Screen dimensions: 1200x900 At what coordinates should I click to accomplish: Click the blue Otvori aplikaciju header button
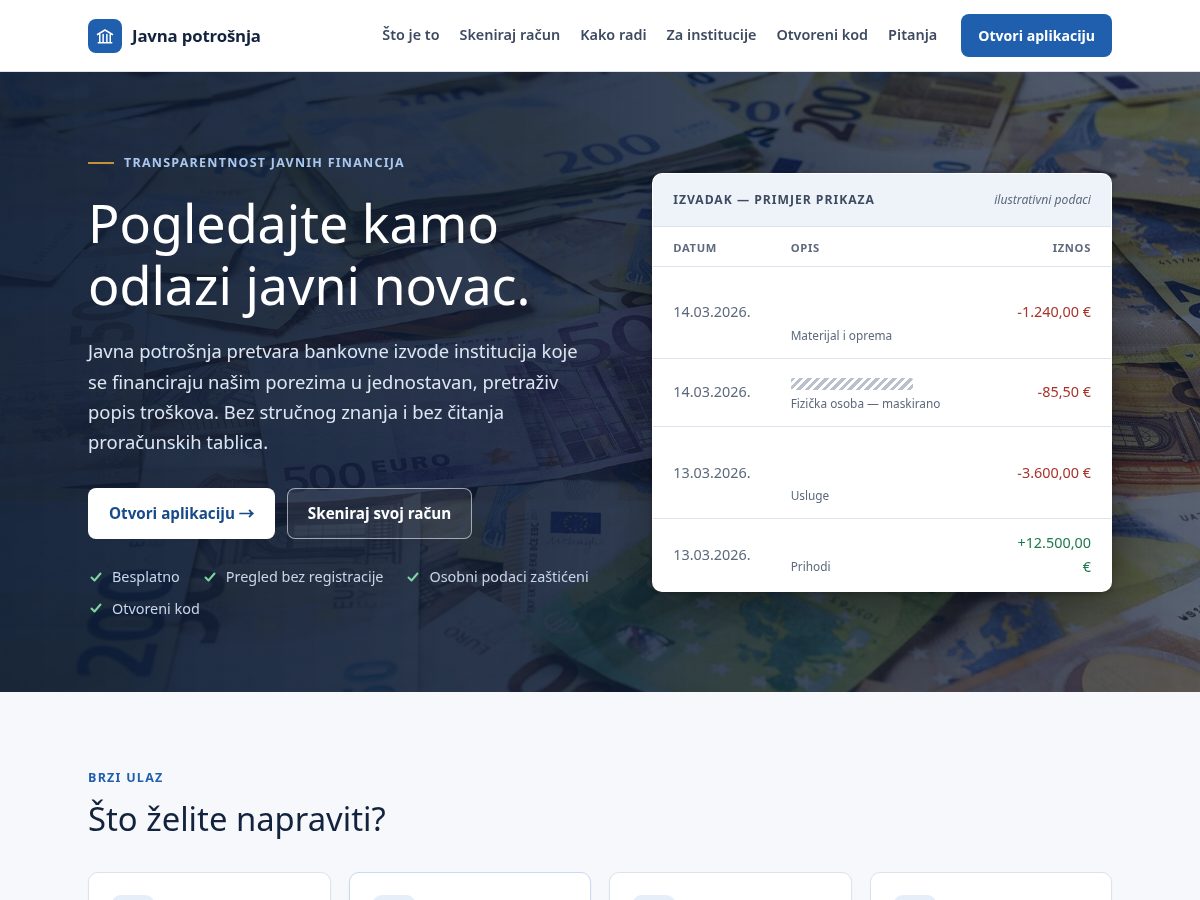click(x=1036, y=36)
